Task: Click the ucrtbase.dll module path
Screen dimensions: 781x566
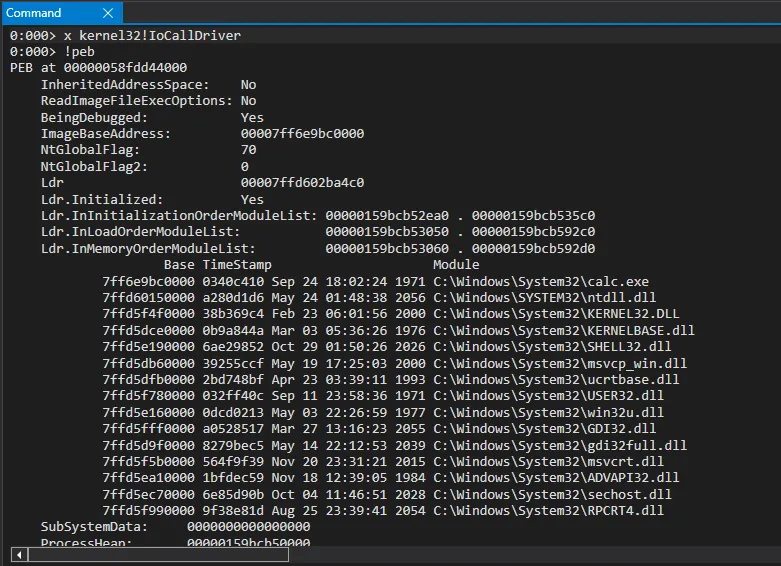Action: [x=556, y=379]
